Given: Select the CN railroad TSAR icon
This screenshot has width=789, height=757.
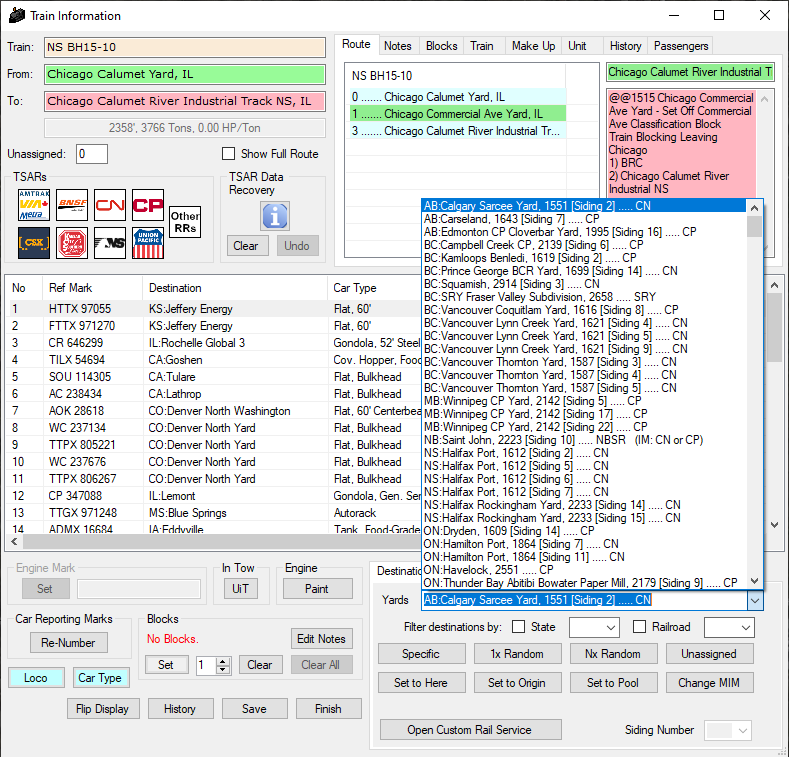Looking at the screenshot, I should click(x=110, y=205).
